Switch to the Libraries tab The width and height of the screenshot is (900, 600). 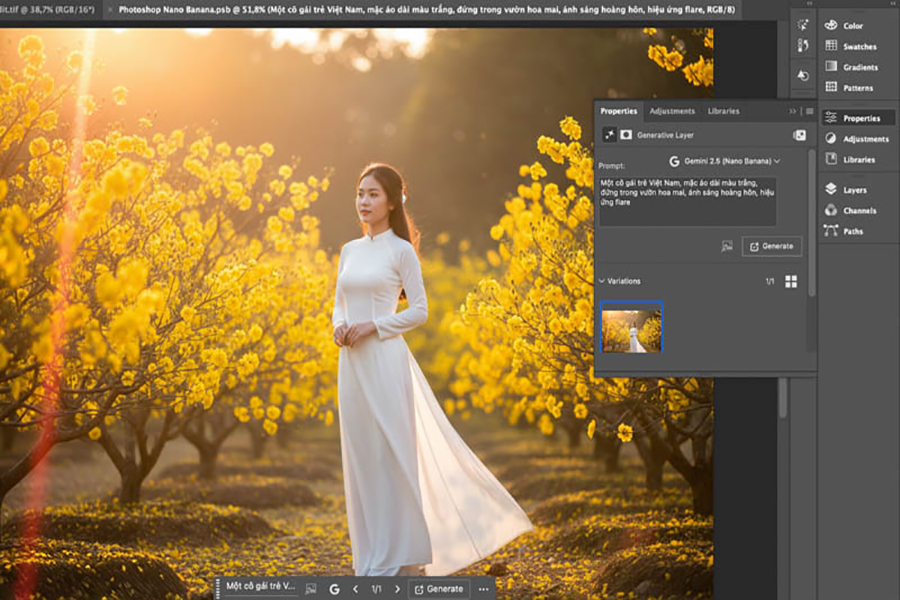click(x=723, y=111)
